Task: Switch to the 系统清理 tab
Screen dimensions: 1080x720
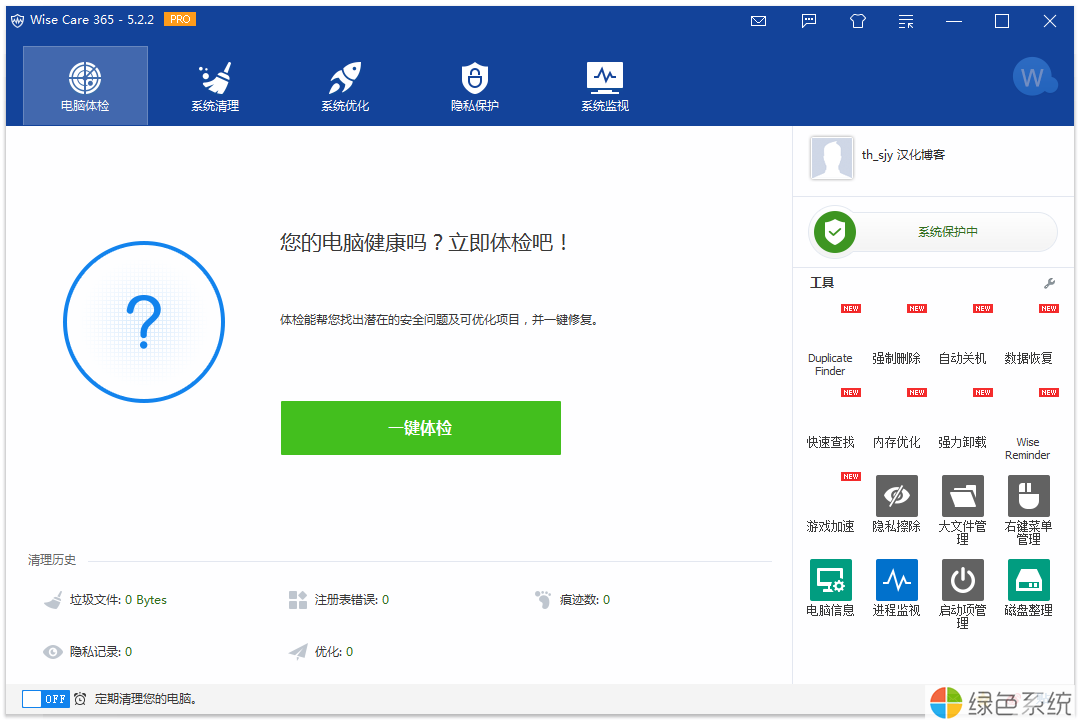Action: point(214,85)
